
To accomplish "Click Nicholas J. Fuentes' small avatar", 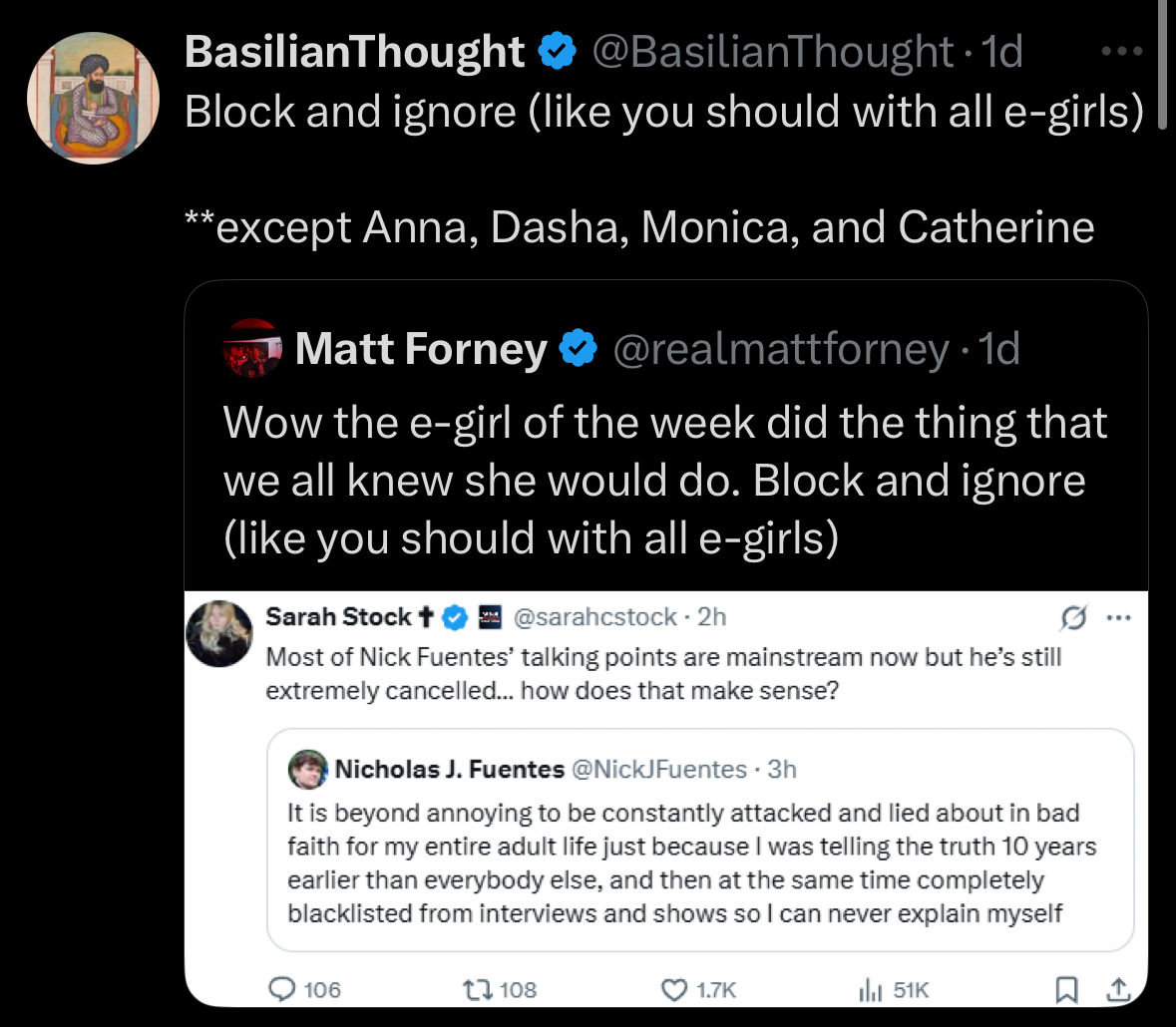I will [x=308, y=769].
